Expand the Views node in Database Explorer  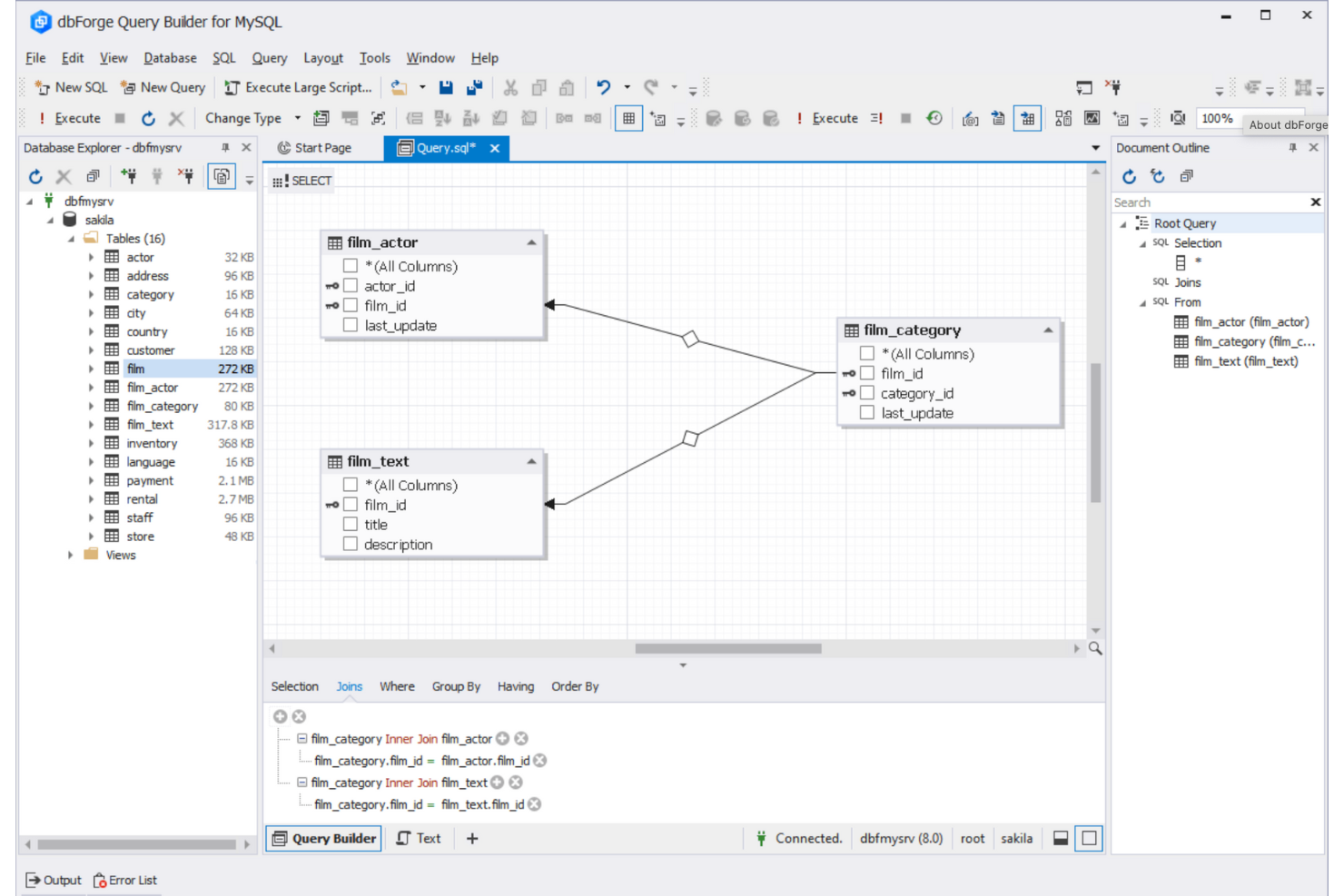70,555
